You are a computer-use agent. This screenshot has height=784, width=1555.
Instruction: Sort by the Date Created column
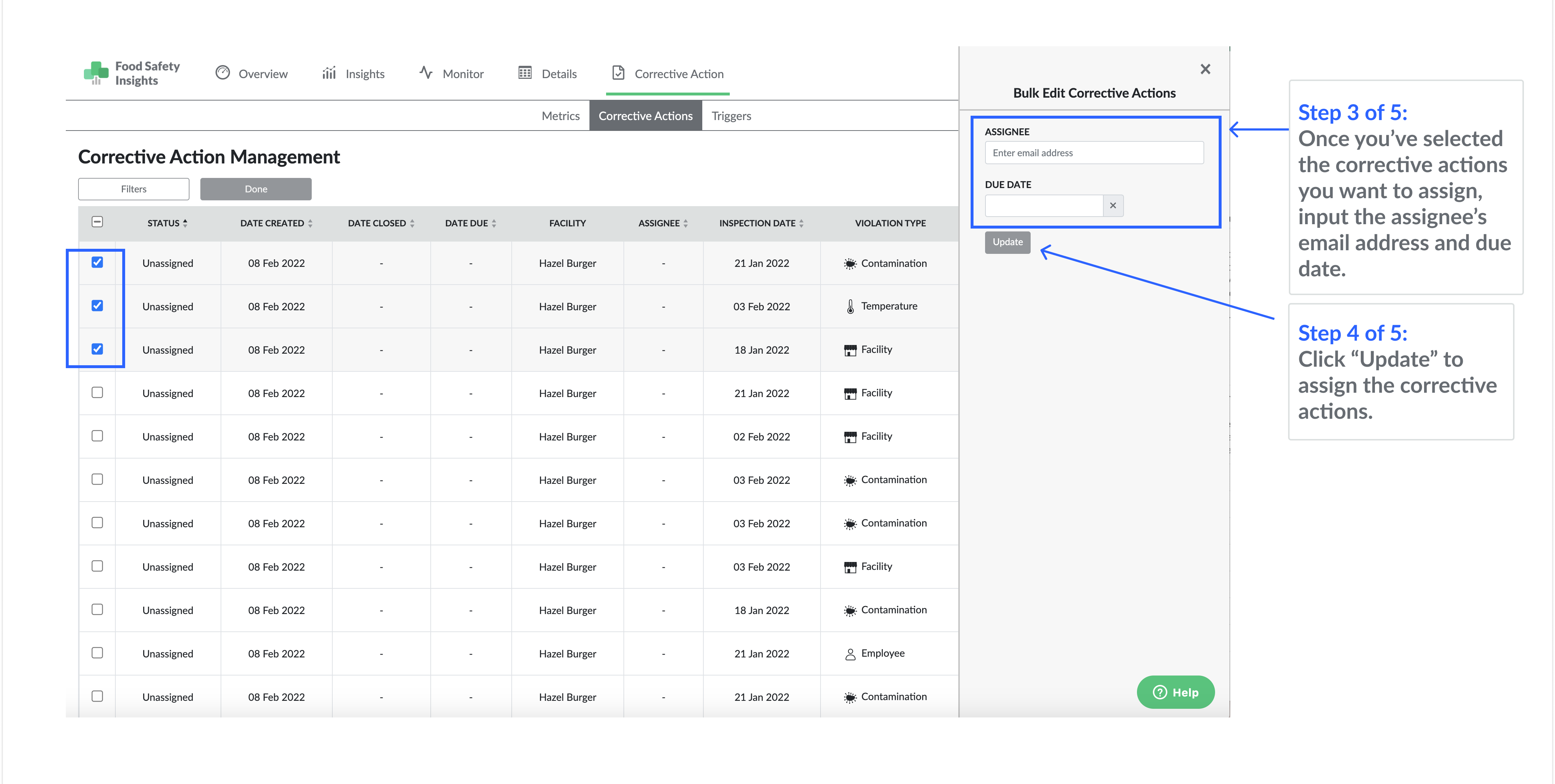[310, 223]
